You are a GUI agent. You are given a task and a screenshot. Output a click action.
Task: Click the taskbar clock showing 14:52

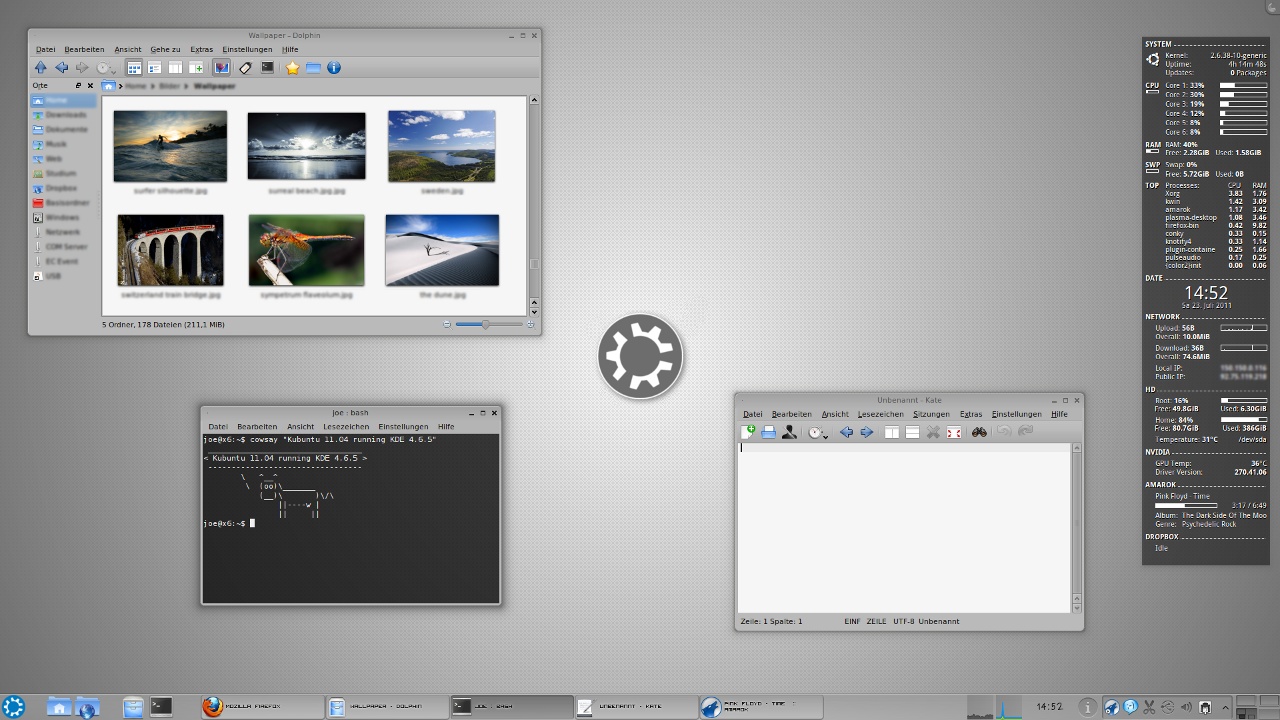click(x=1049, y=707)
